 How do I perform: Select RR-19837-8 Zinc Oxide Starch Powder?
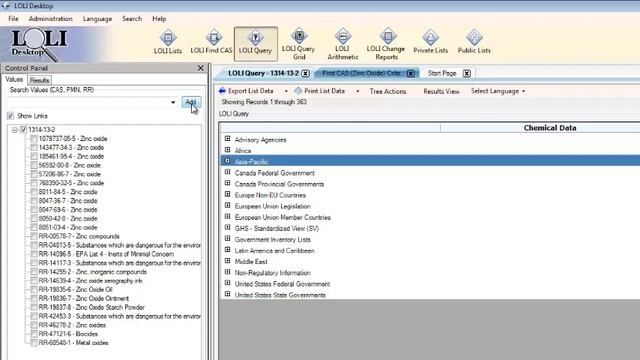click(91, 307)
